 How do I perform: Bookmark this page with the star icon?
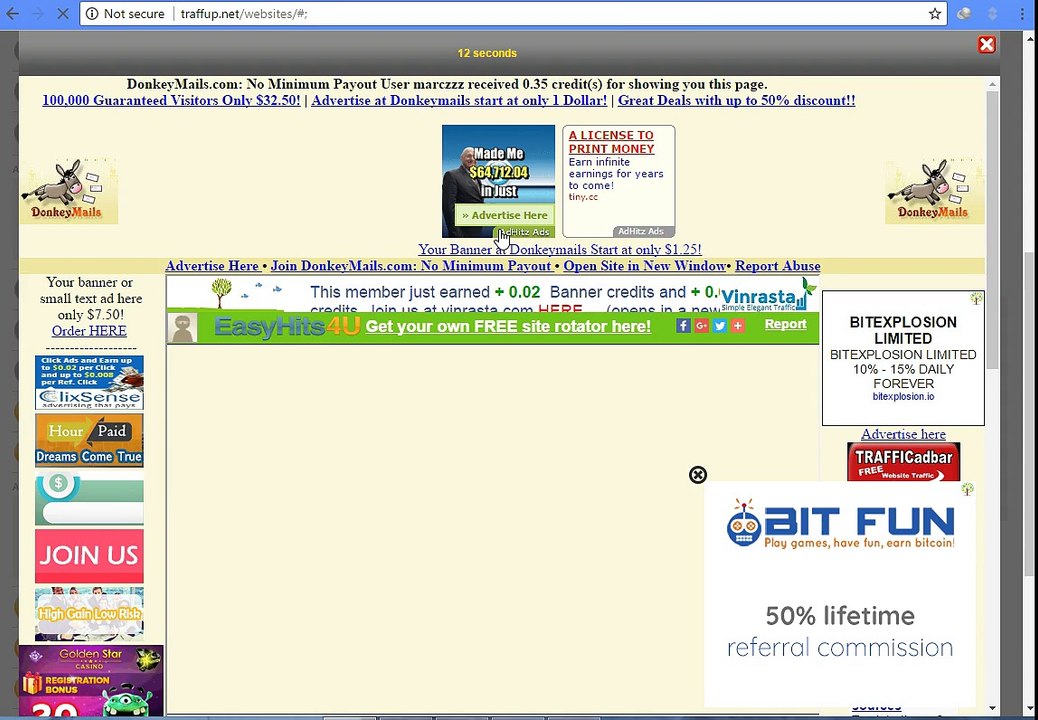[x=935, y=13]
